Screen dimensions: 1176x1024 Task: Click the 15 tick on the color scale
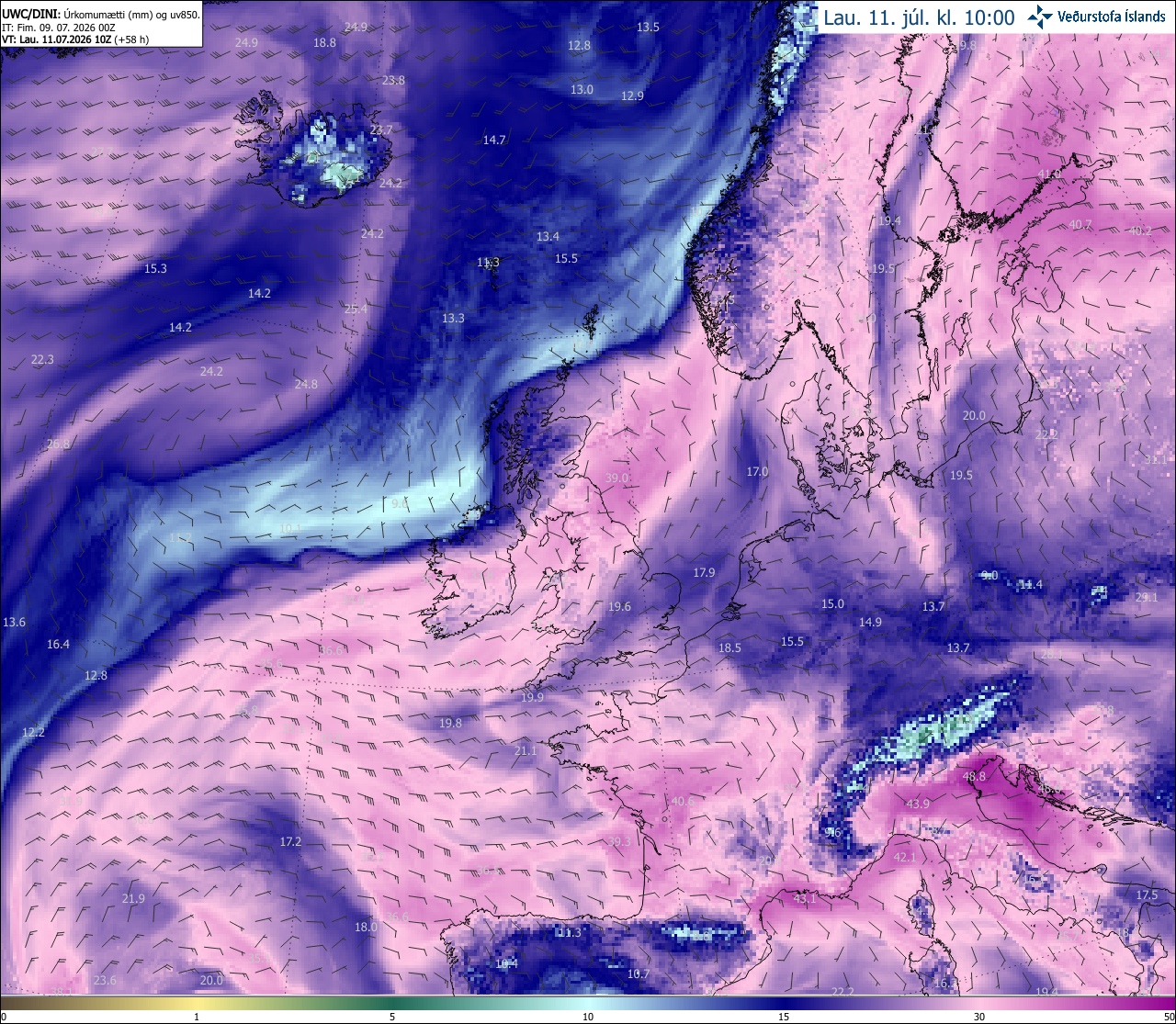point(784,1017)
